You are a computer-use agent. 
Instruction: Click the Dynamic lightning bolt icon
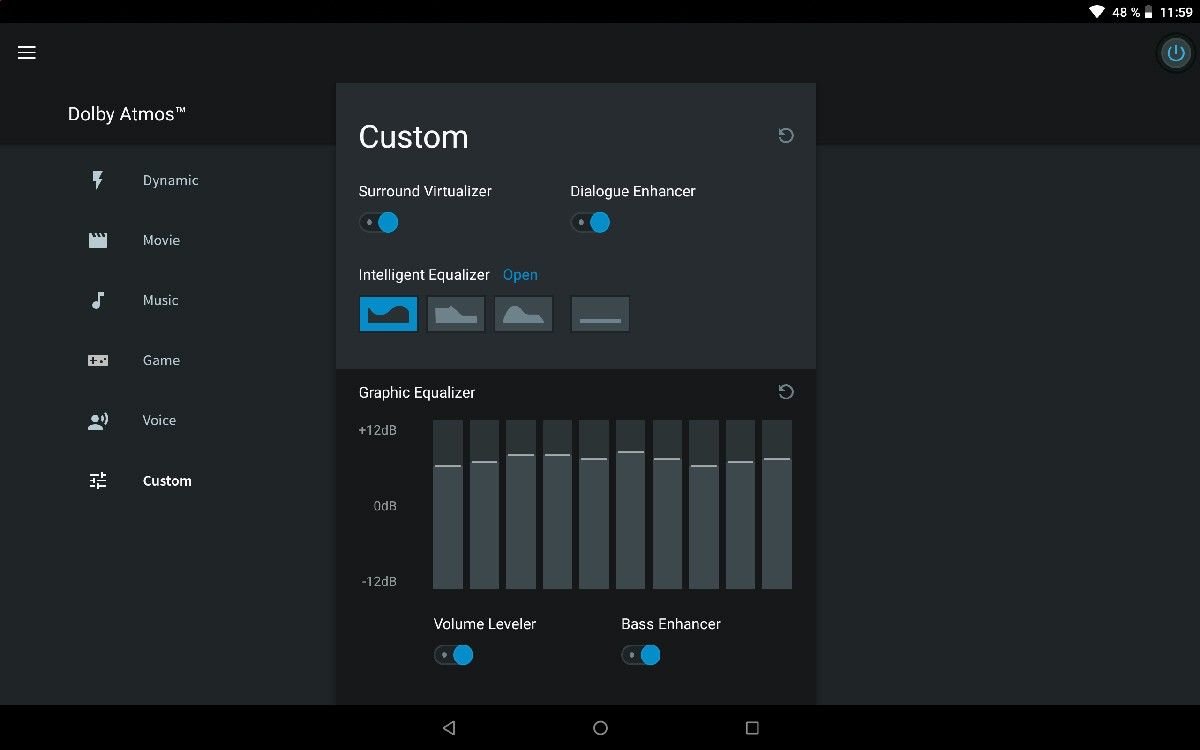coord(98,180)
